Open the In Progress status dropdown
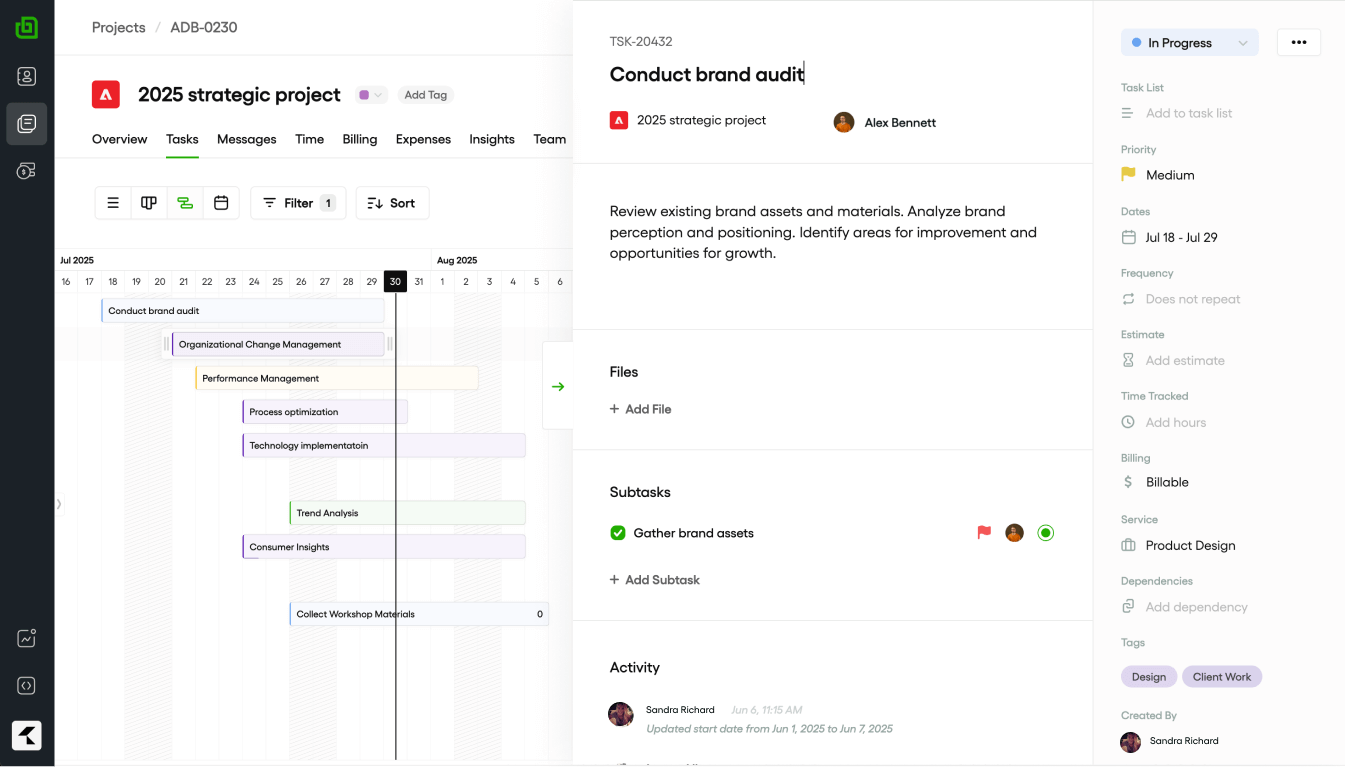This screenshot has width=1345, height=767. point(1189,43)
